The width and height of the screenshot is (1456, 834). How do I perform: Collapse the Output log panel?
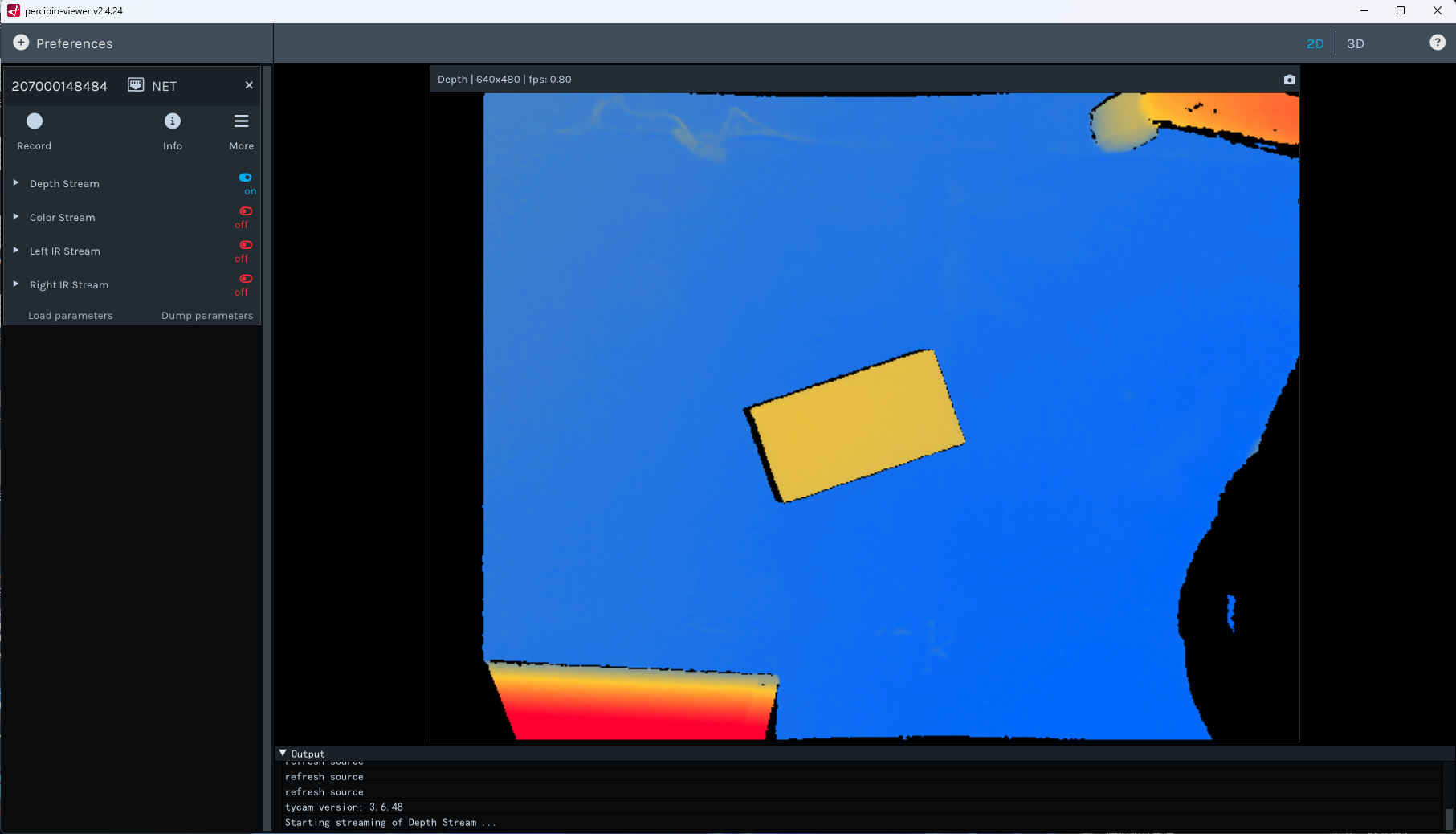(283, 754)
